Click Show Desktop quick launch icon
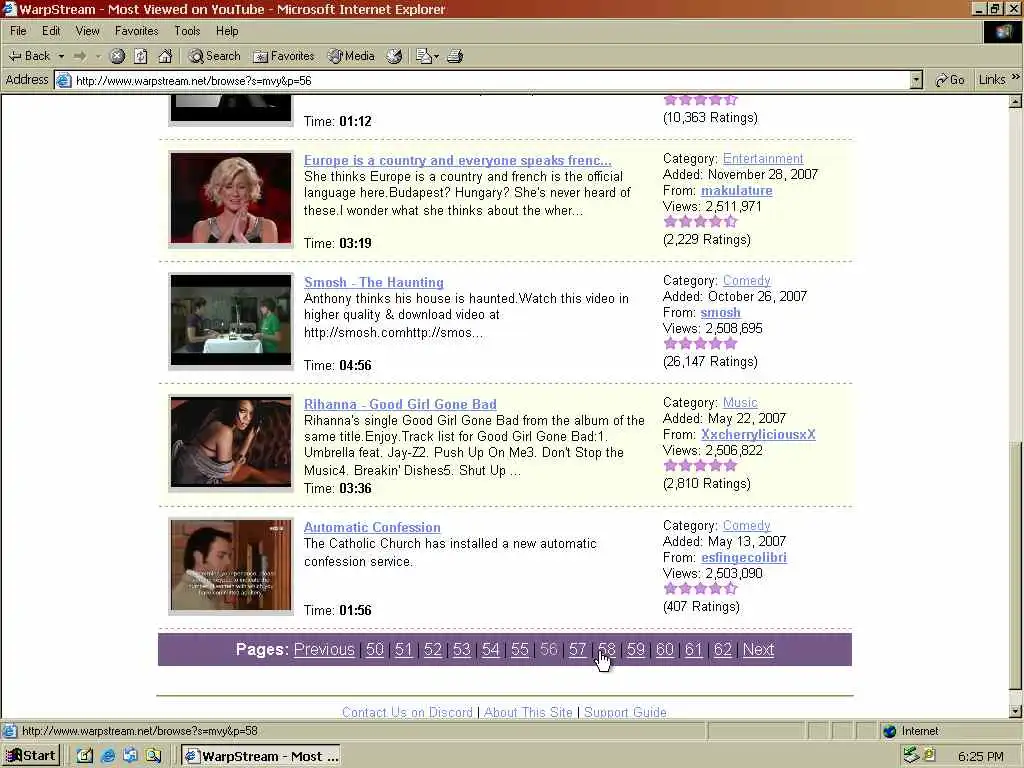This screenshot has width=1024, height=768. [85, 756]
